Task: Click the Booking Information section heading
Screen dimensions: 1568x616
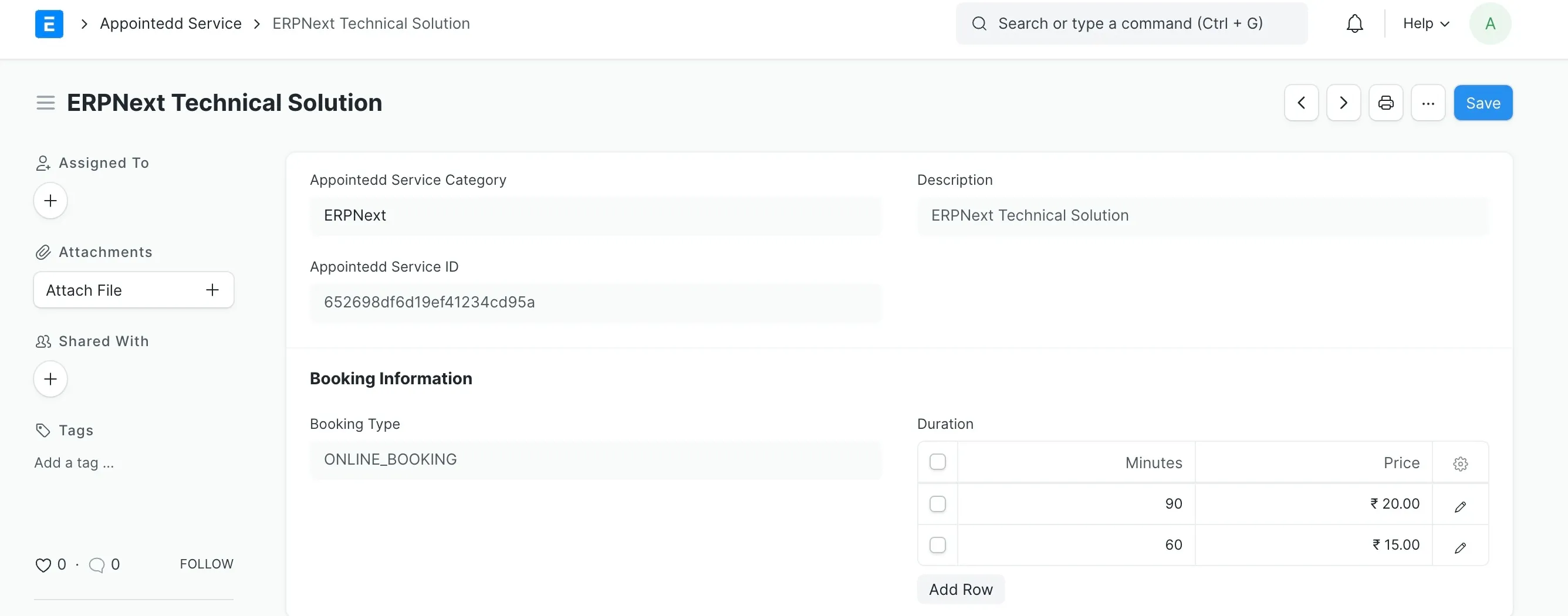Action: coord(391,378)
